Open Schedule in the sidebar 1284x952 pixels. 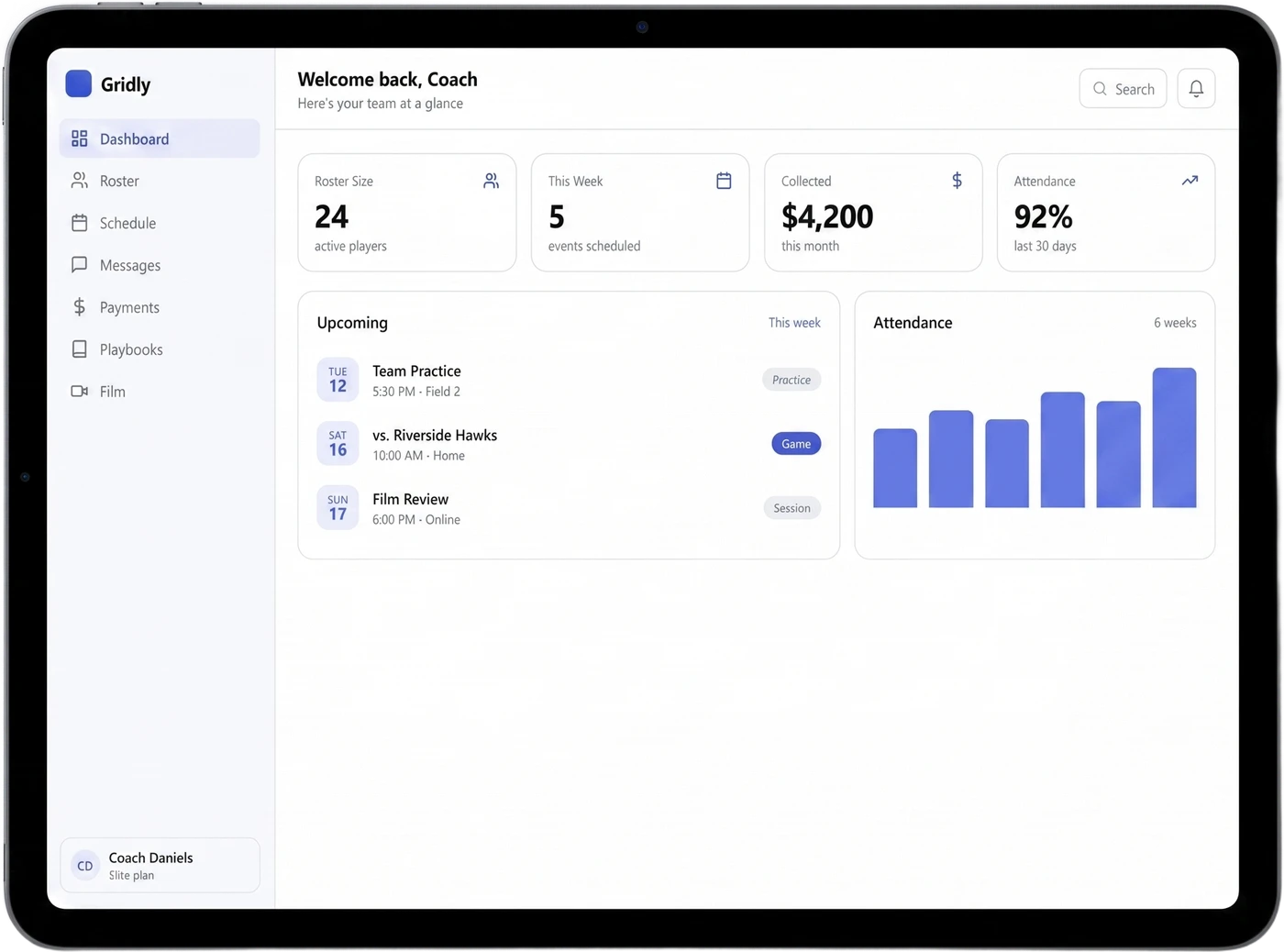[x=160, y=223]
